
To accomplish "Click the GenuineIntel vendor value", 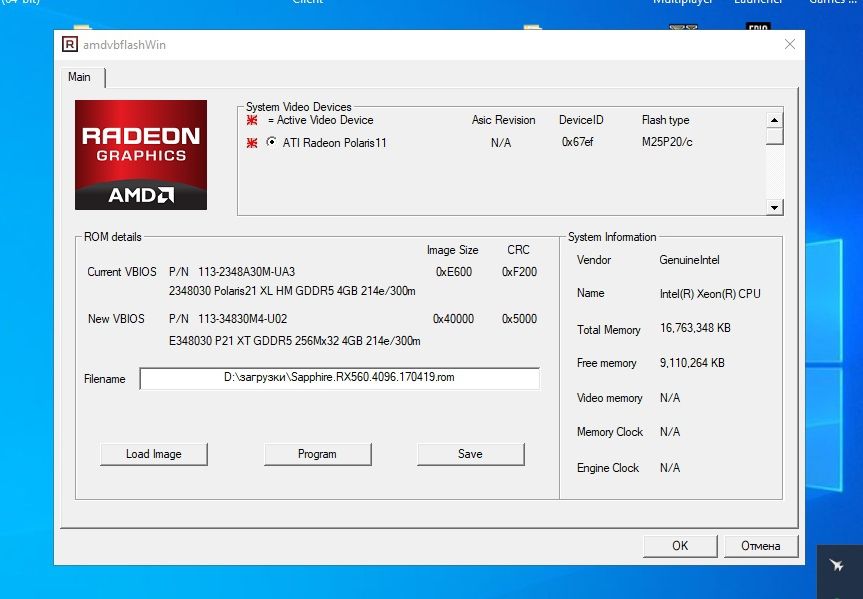I will (x=690, y=260).
